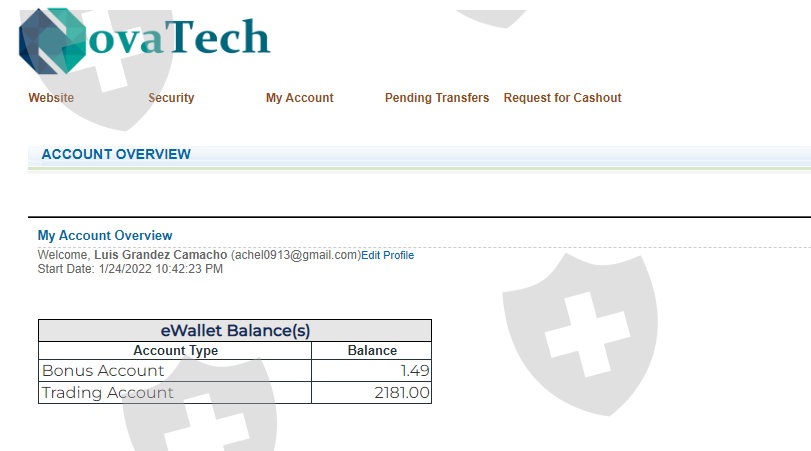
Task: Open the Website menu item
Action: pos(51,98)
